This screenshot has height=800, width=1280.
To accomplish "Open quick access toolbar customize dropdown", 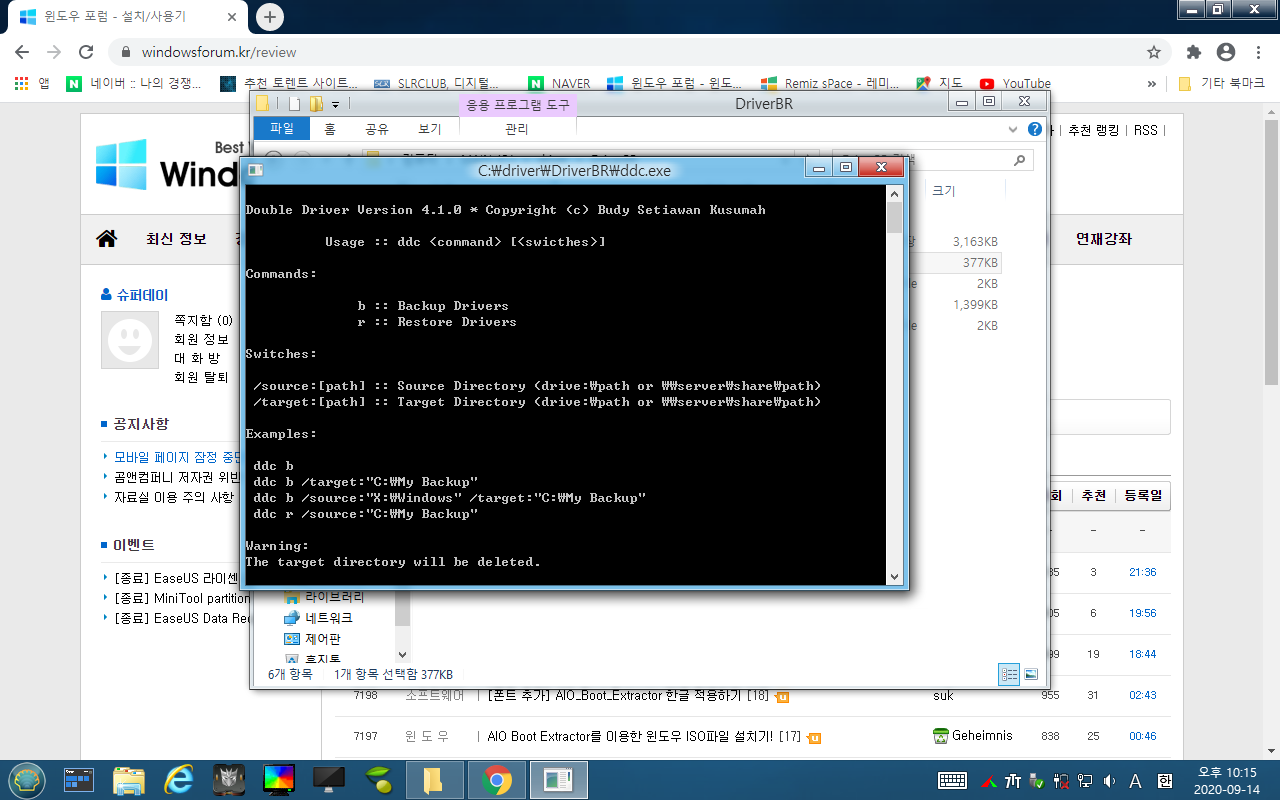I will (336, 104).
